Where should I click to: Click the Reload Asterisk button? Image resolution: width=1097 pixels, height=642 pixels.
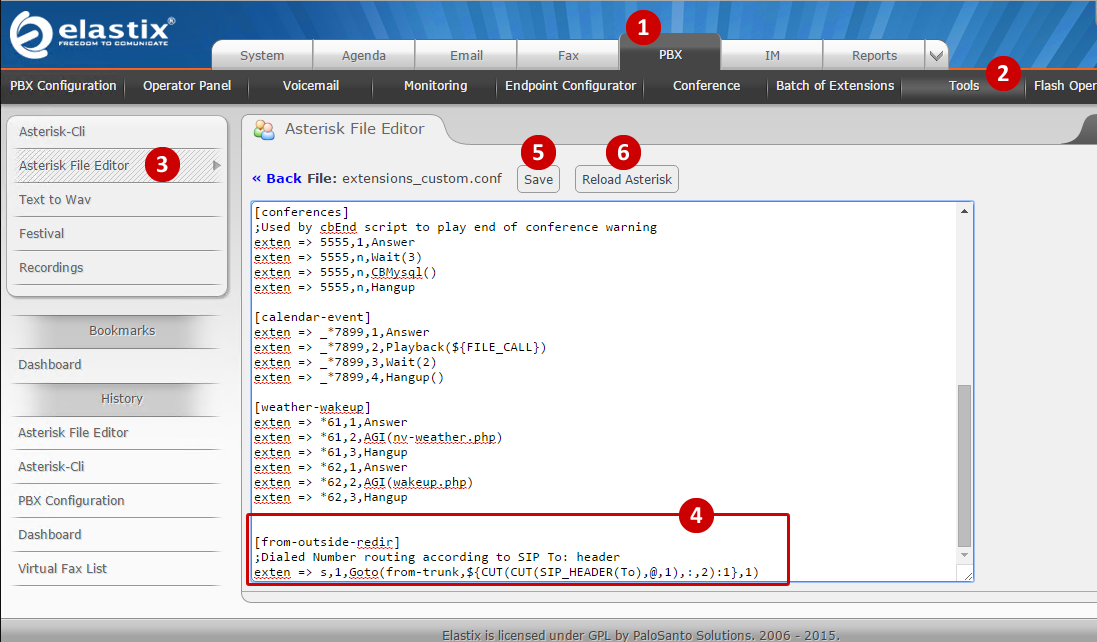click(627, 179)
